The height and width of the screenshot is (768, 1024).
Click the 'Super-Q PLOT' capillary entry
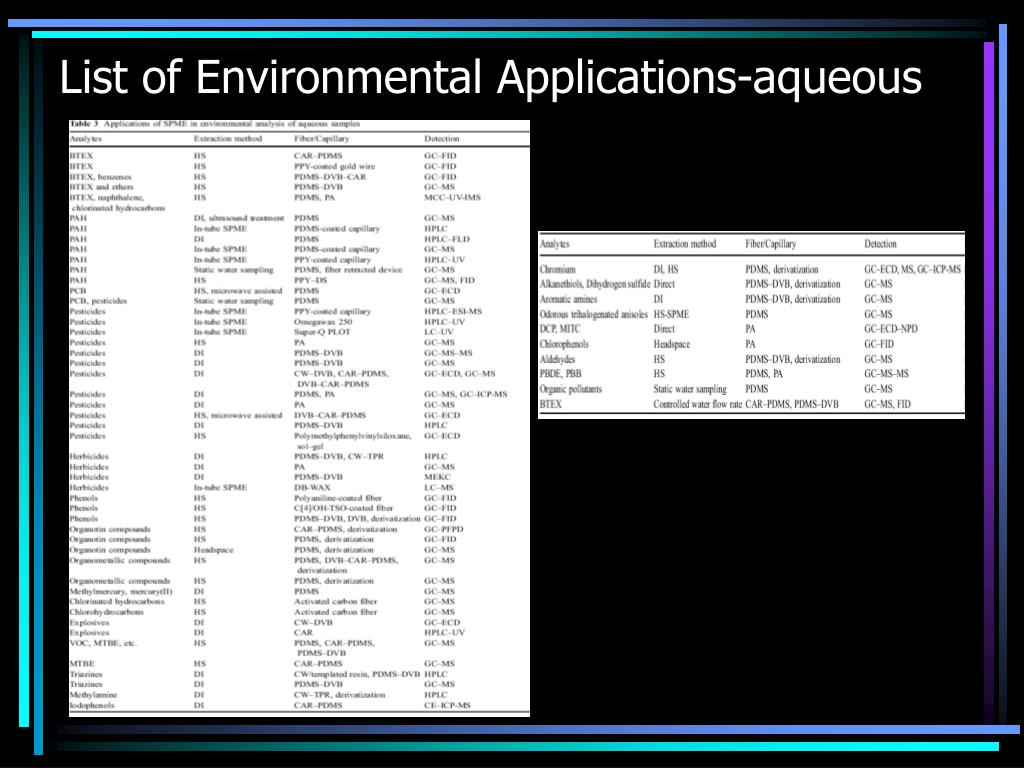click(322, 332)
